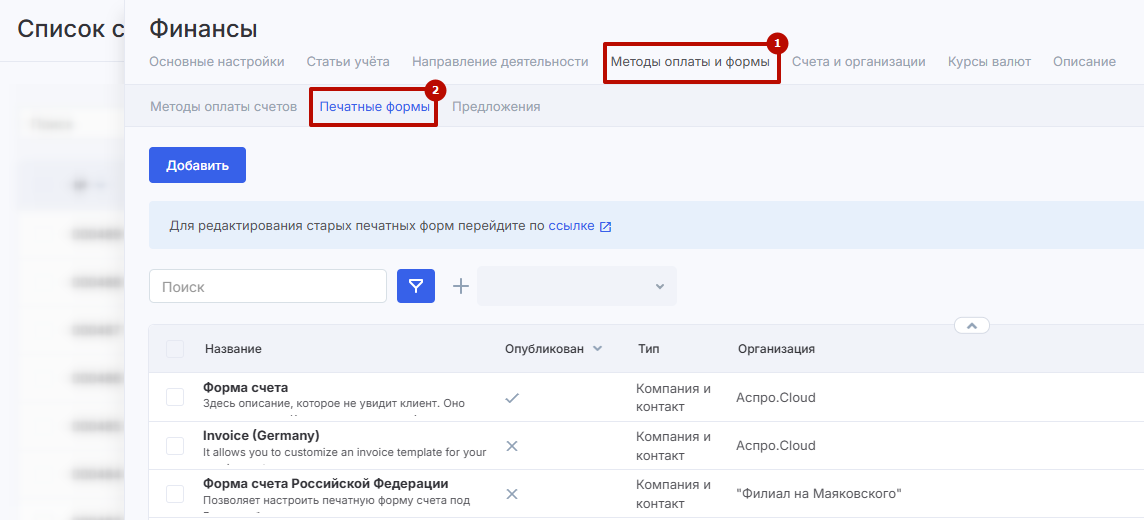This screenshot has width=1144, height=520.
Task: Follow the ссылке link for old forms
Action: [x=571, y=226]
